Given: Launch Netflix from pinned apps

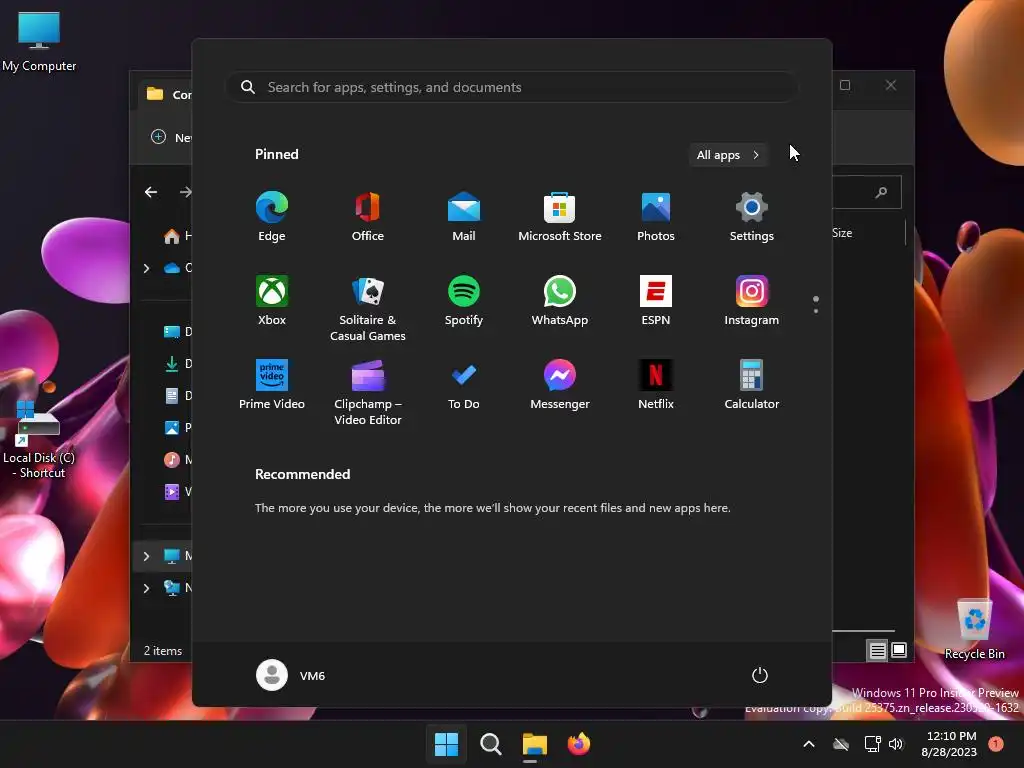Looking at the screenshot, I should tap(656, 385).
